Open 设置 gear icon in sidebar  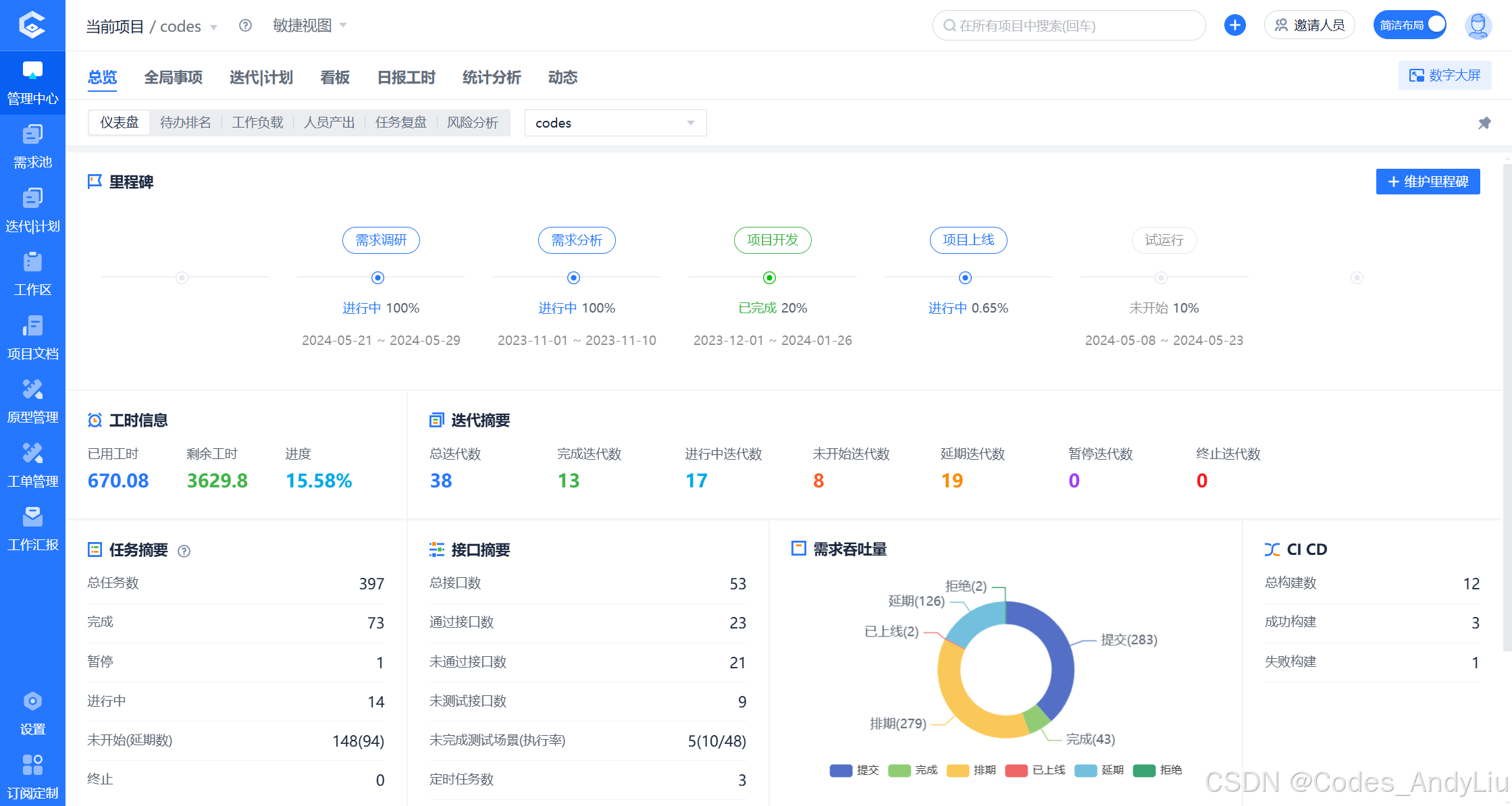[32, 702]
